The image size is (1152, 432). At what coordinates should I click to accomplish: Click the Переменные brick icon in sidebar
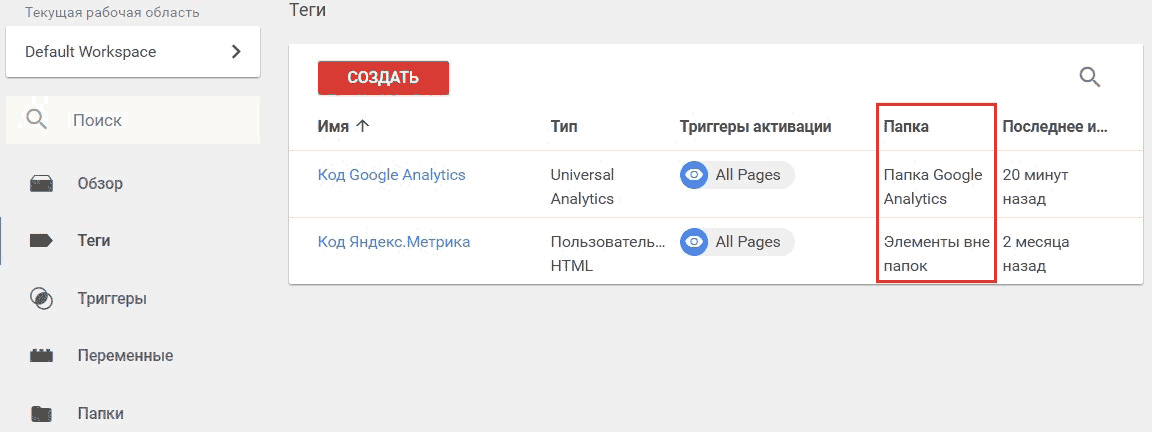(x=41, y=356)
